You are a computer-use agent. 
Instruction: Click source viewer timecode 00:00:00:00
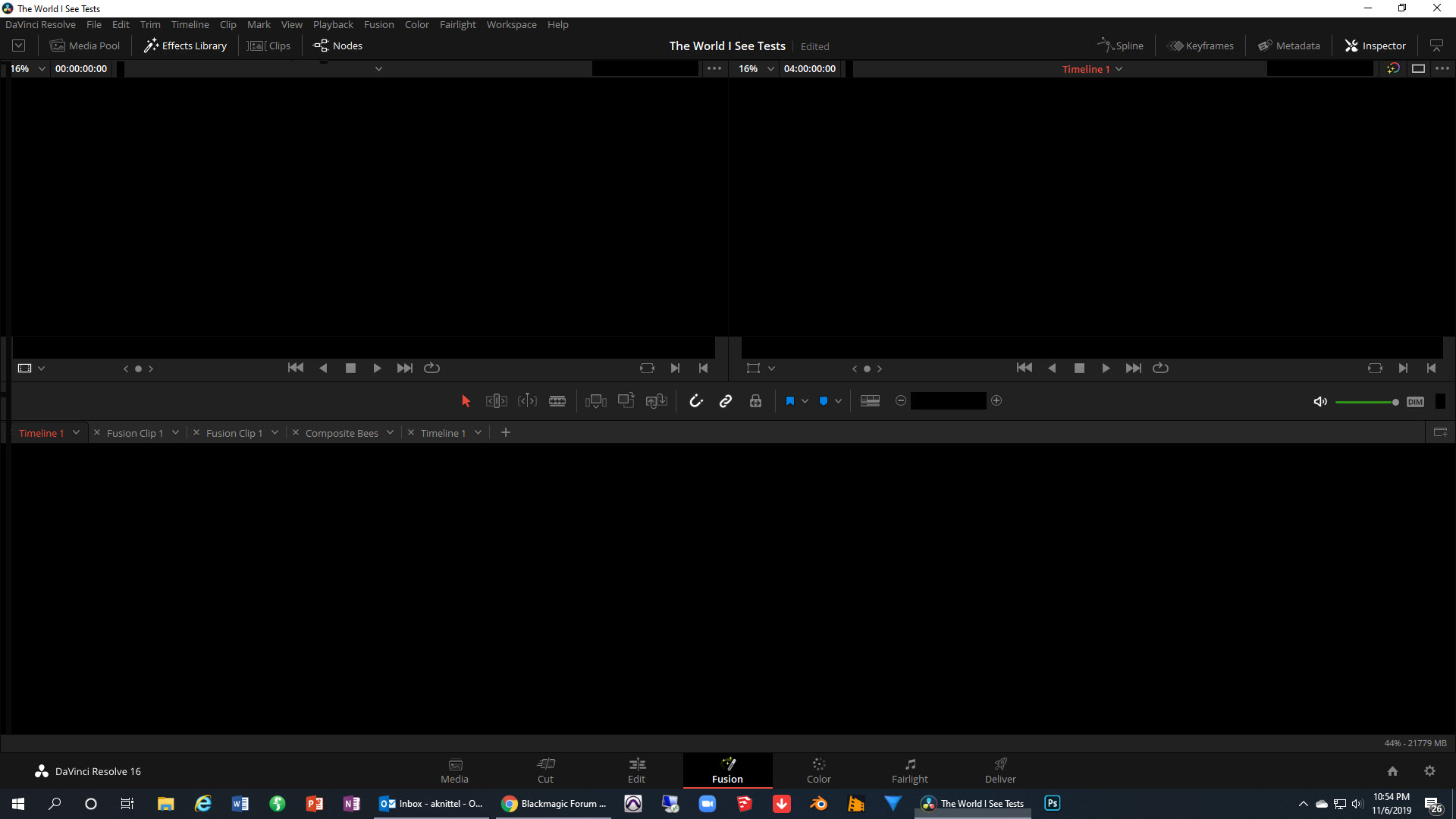tap(81, 68)
